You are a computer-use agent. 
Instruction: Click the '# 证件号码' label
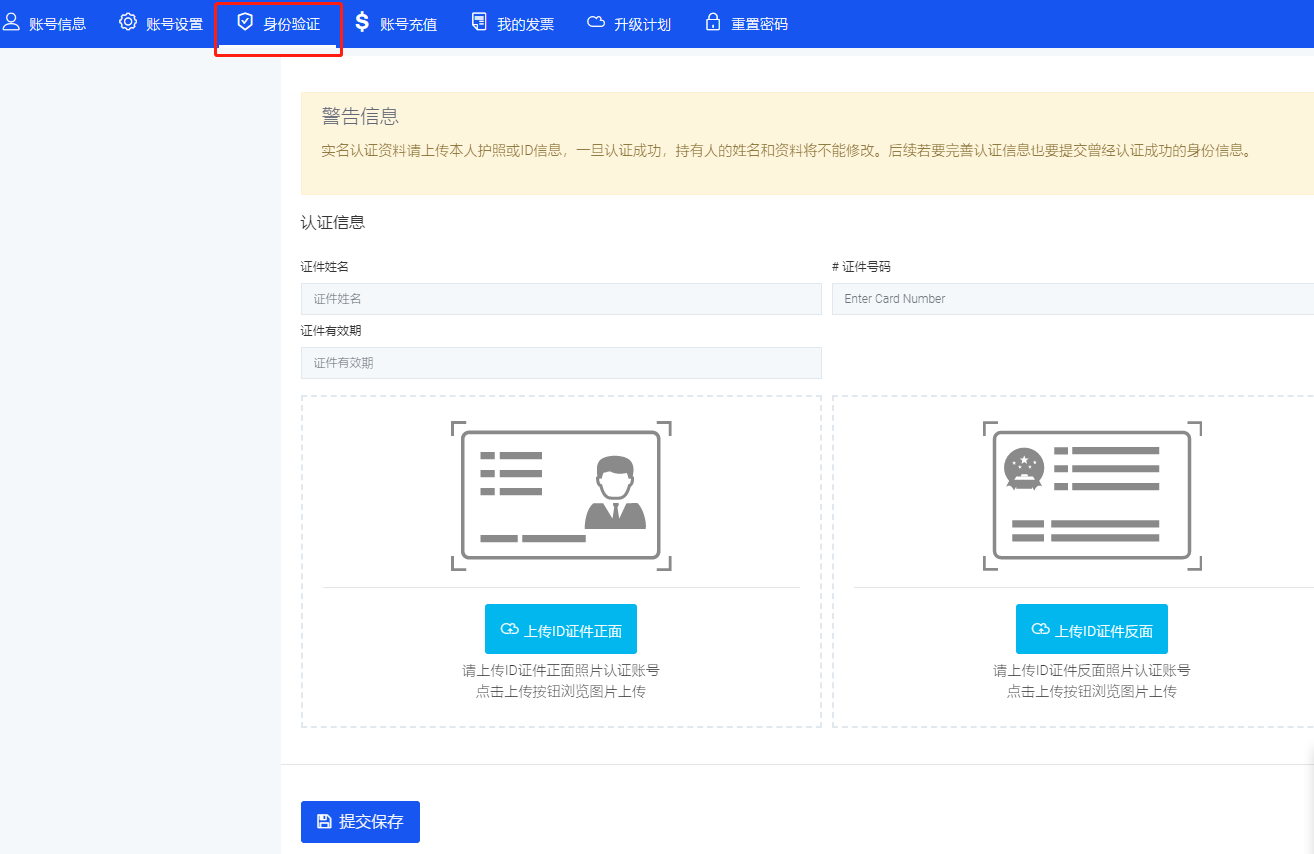coord(861,267)
